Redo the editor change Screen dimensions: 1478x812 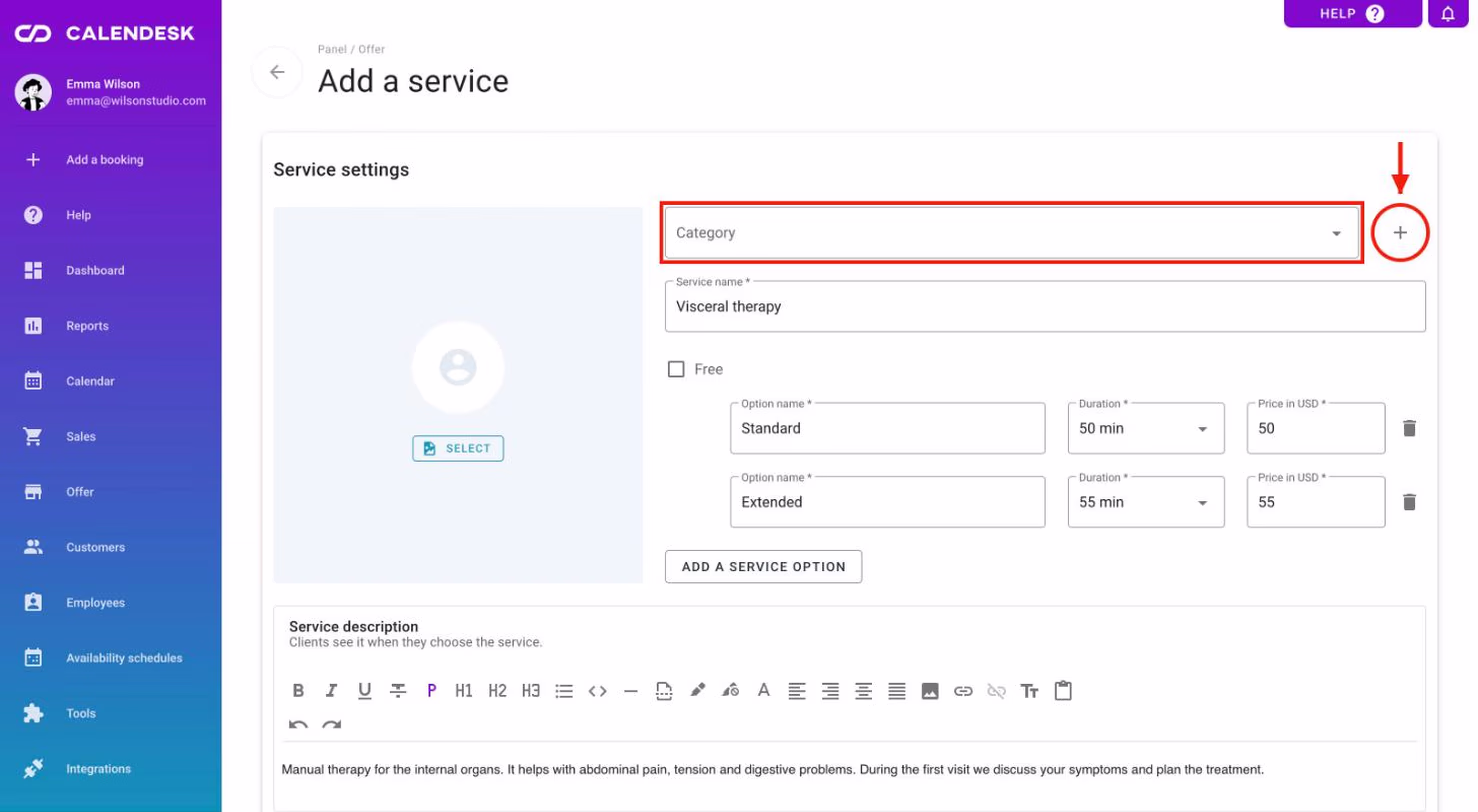pos(331,724)
